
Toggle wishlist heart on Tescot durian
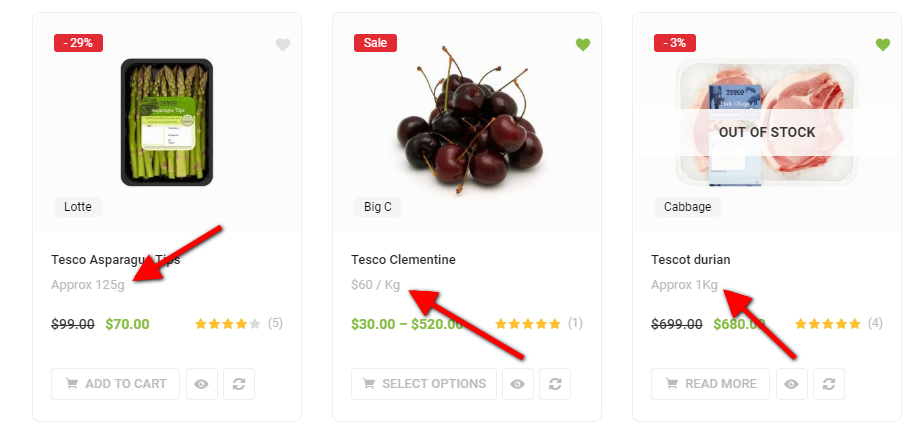tap(883, 45)
